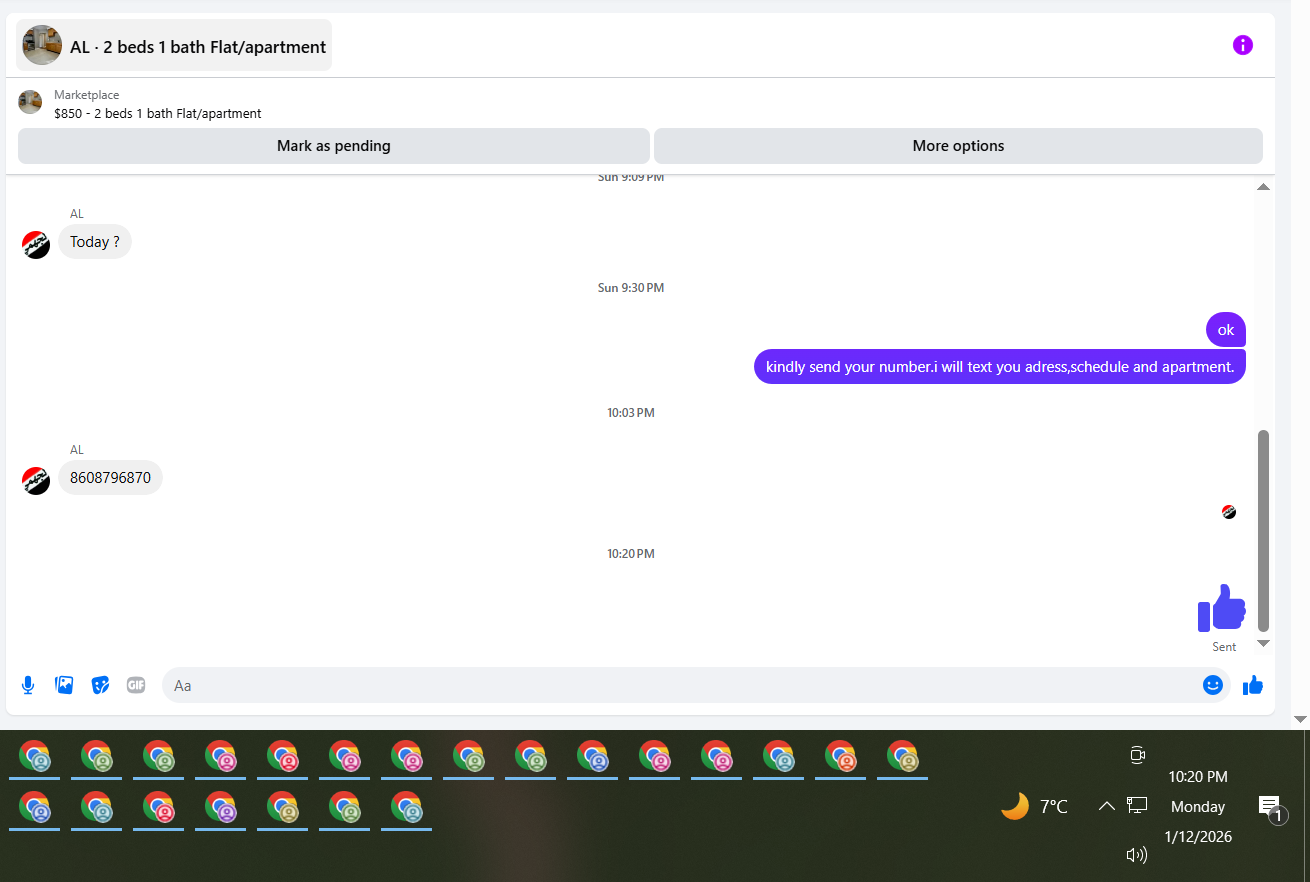Click the page scrollbar down arrow
Image resolution: width=1310 pixels, height=882 pixels.
[1300, 719]
